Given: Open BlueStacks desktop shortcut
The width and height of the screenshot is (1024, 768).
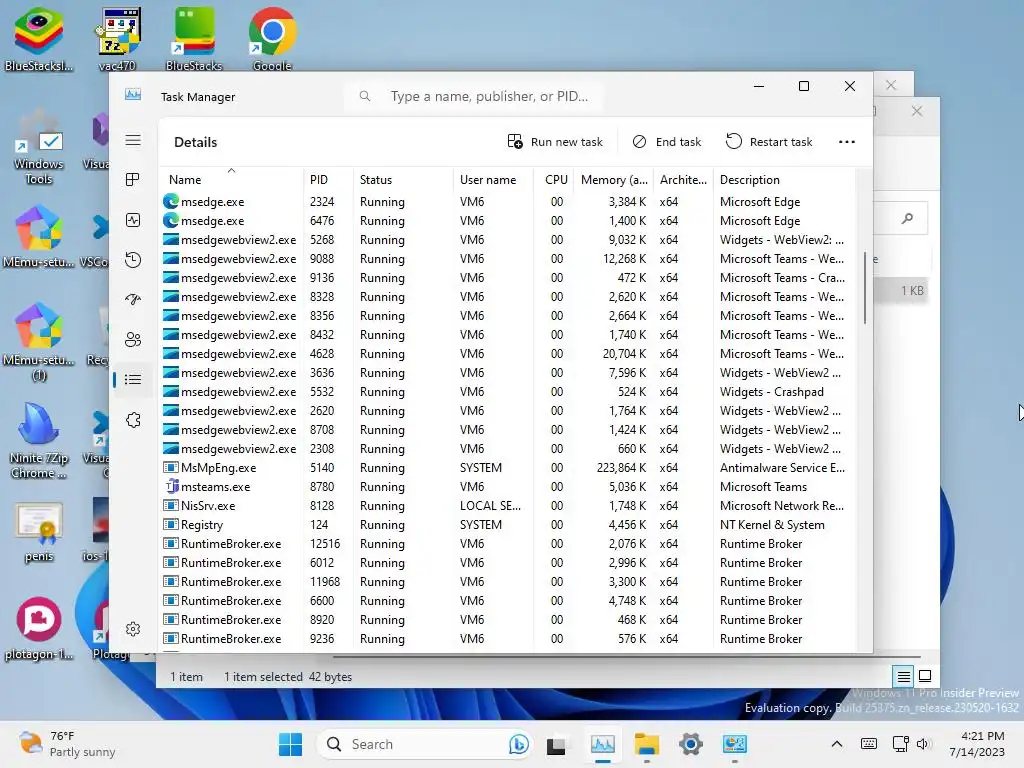Looking at the screenshot, I should pos(194,39).
